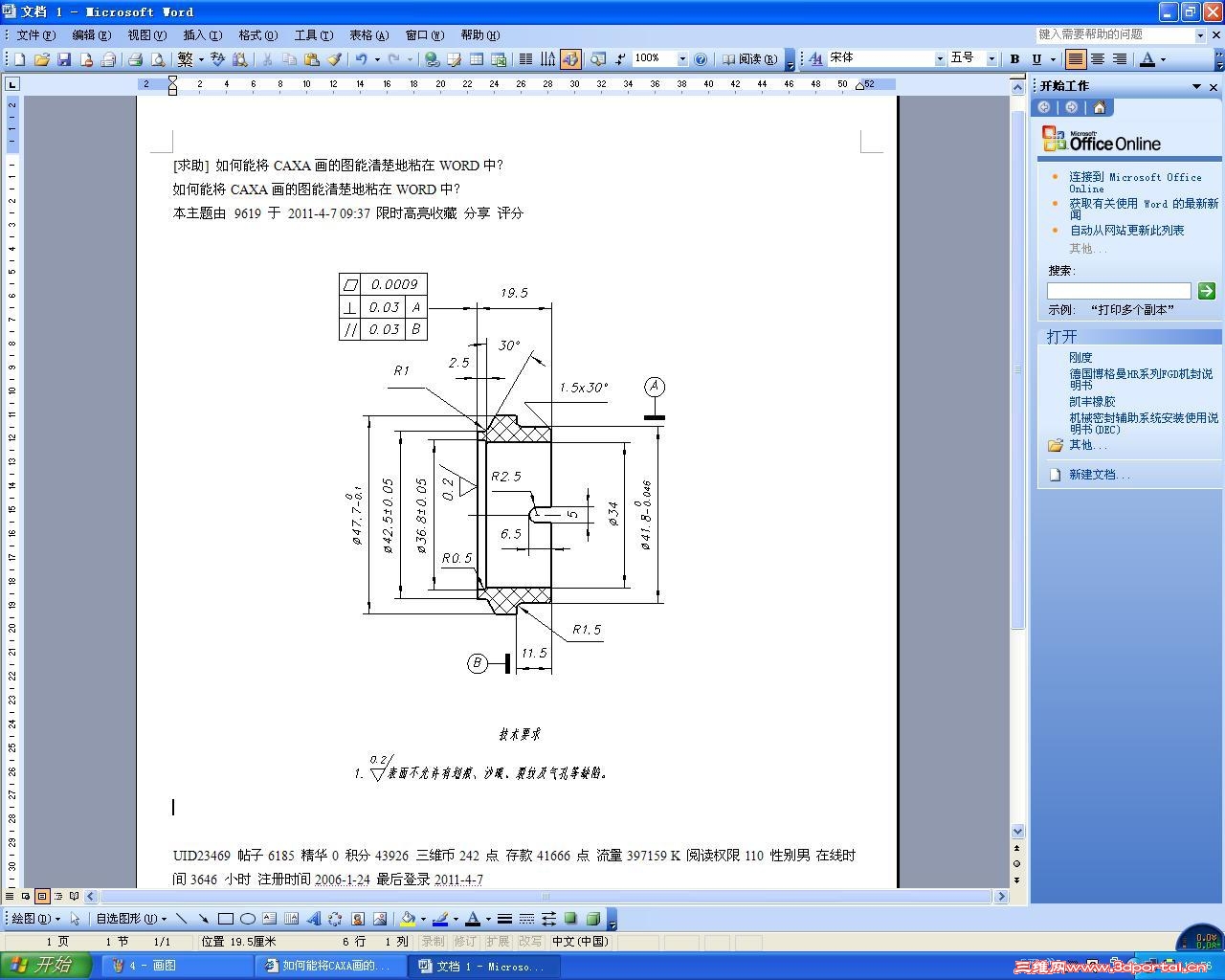Open the 格式 menu
Screen dimensions: 1225x980
tap(258, 34)
